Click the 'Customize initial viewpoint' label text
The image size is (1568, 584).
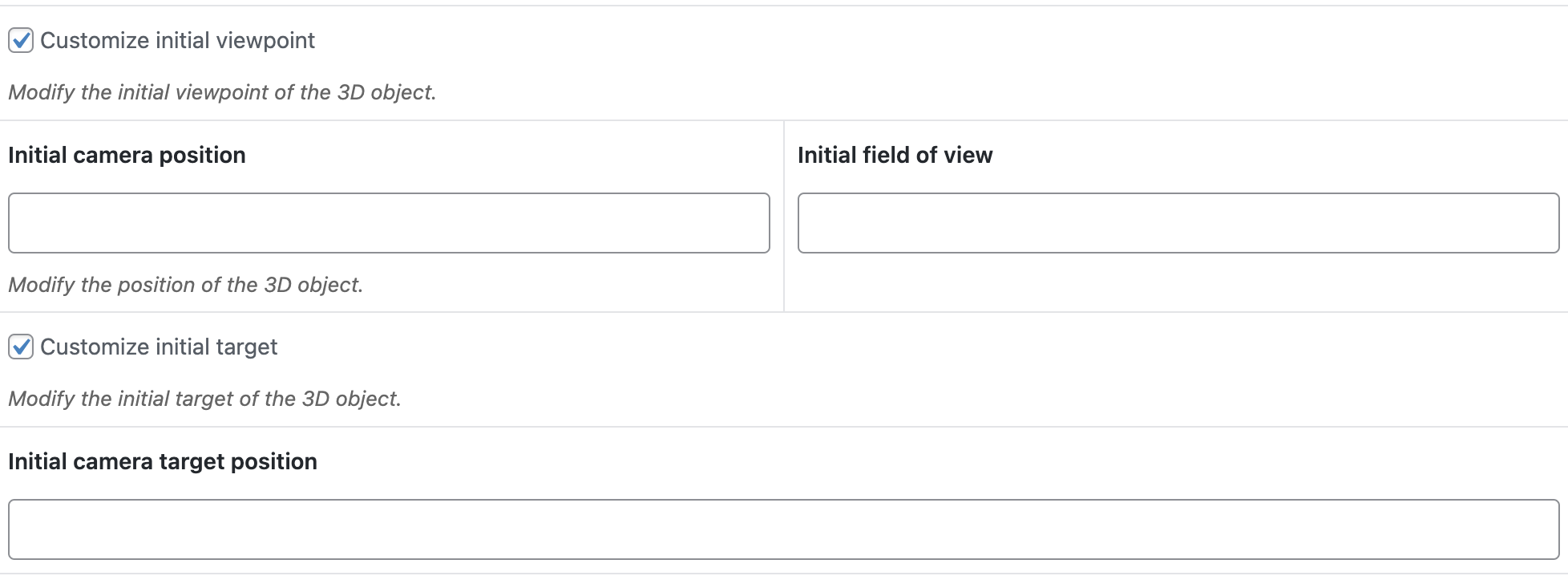coord(177,40)
